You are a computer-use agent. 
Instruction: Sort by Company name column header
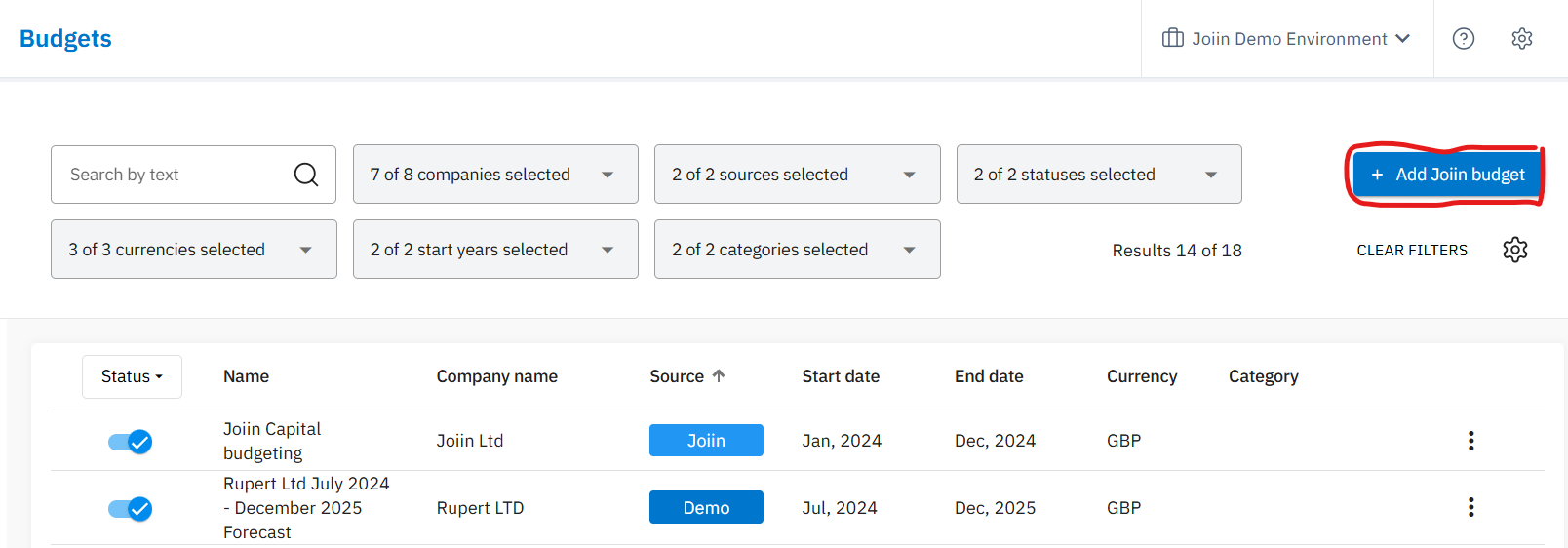tap(496, 376)
